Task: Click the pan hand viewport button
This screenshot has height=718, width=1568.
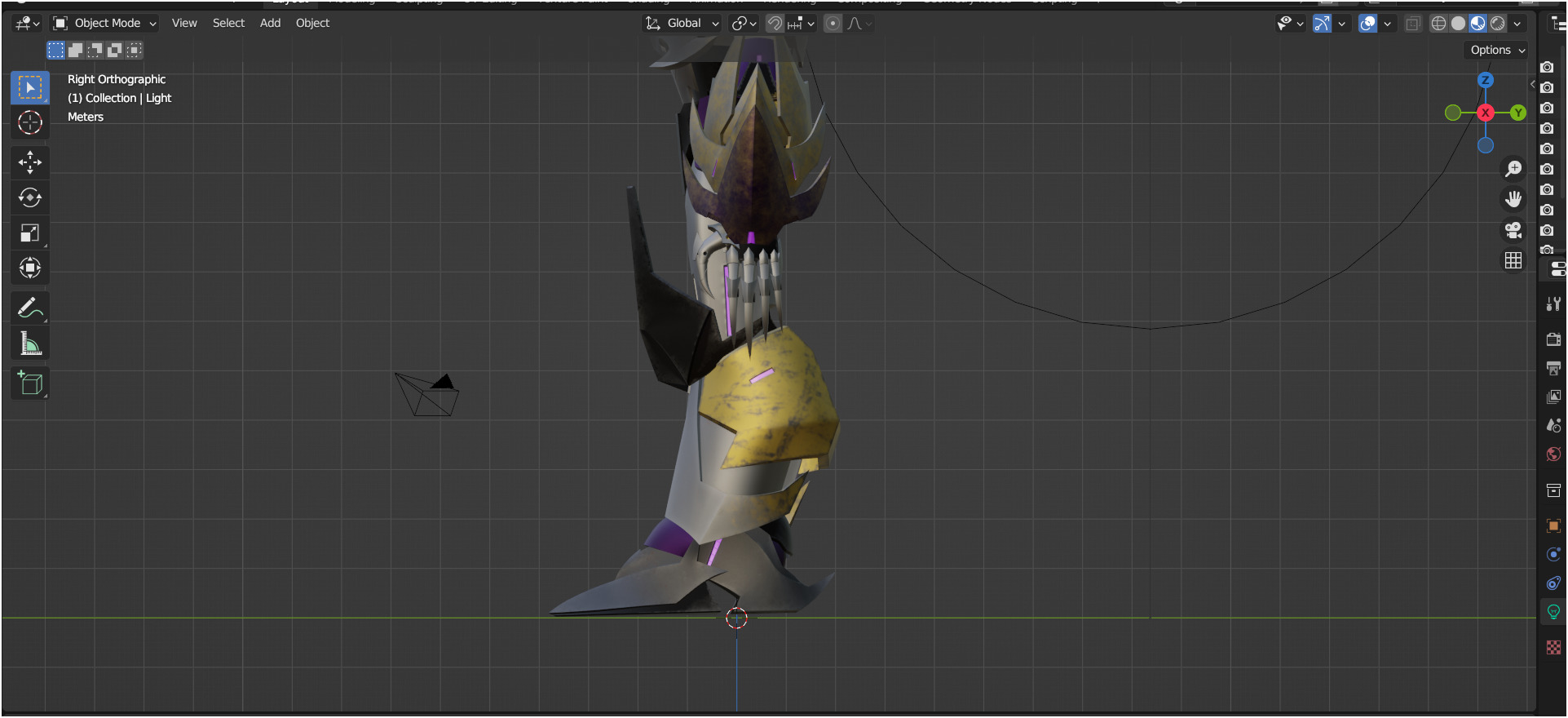Action: click(x=1513, y=199)
